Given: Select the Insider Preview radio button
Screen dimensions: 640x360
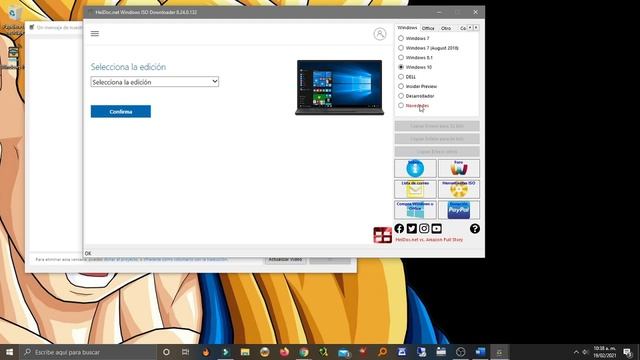Looking at the screenshot, I should [x=401, y=86].
